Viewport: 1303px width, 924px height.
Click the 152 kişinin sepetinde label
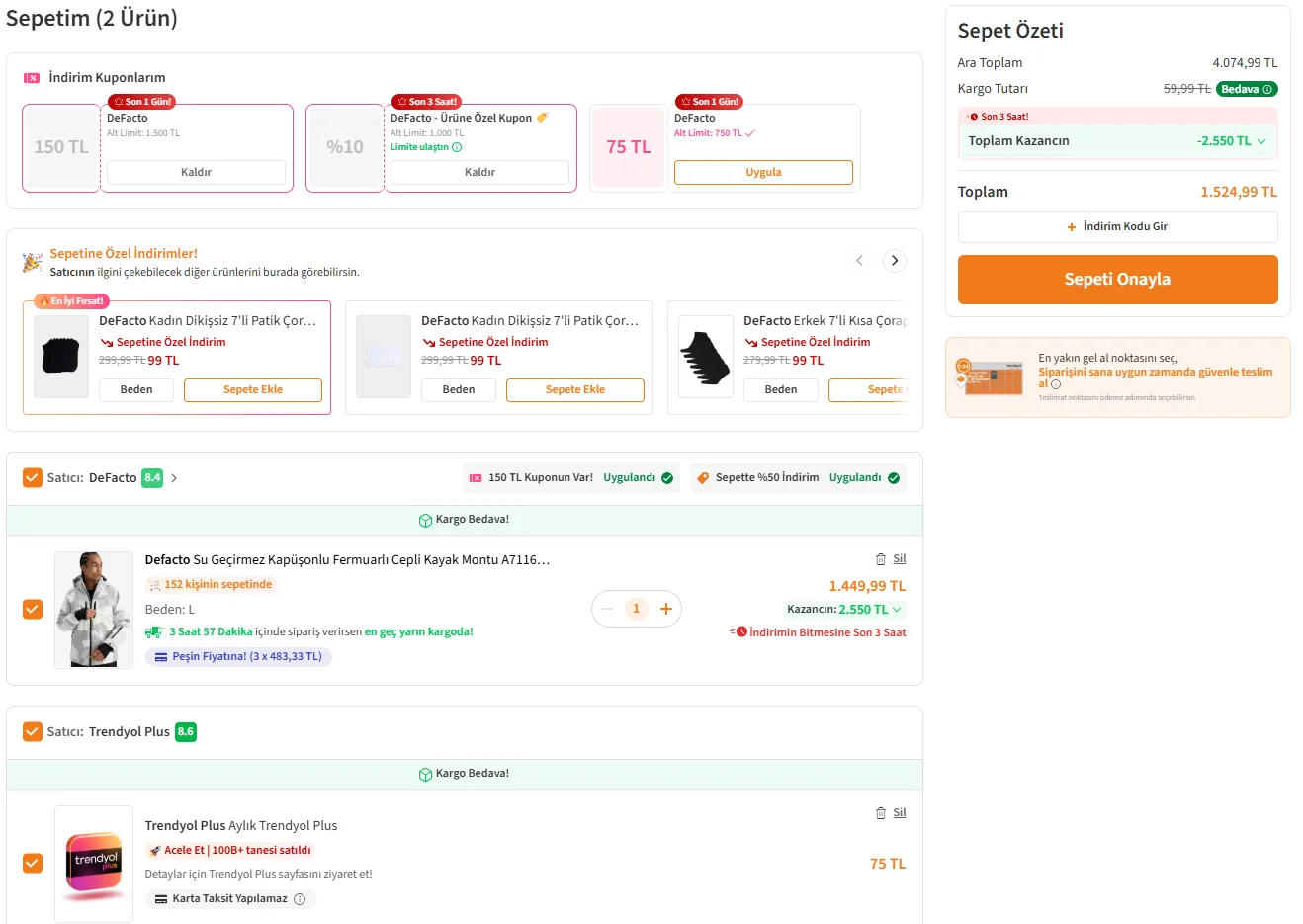pos(210,585)
